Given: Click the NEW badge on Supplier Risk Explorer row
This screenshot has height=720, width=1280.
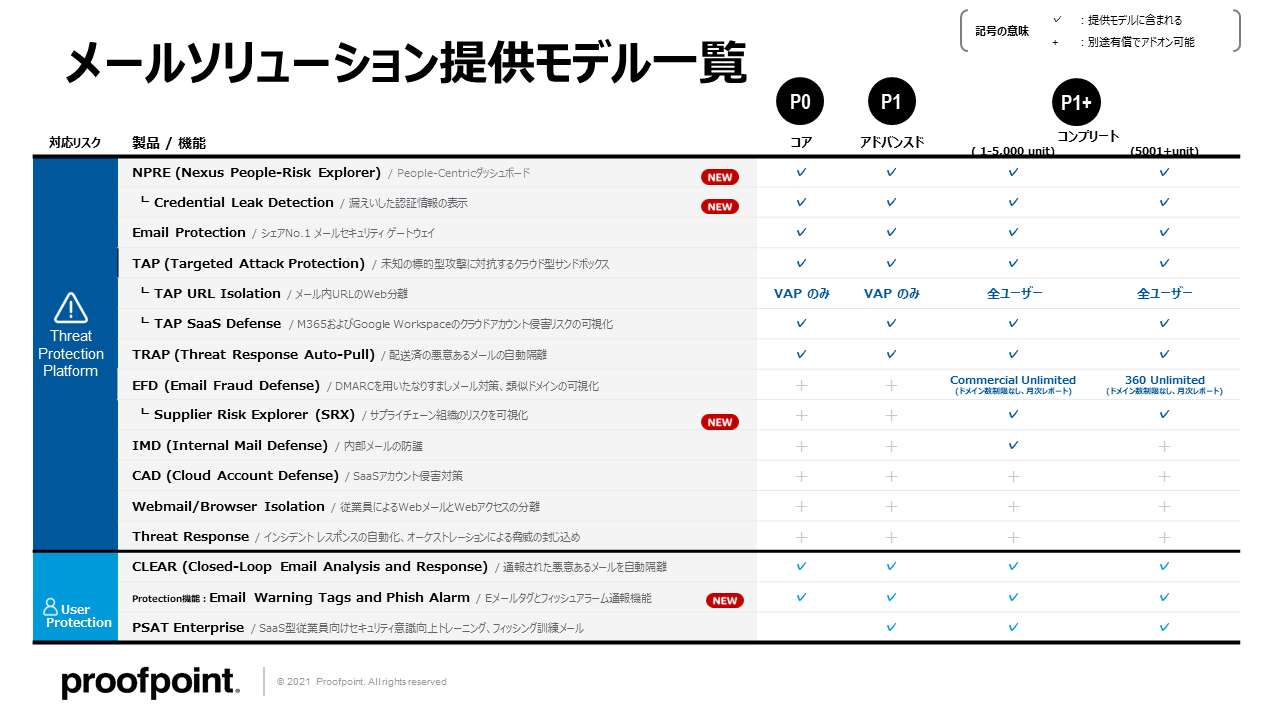Looking at the screenshot, I should point(720,422).
